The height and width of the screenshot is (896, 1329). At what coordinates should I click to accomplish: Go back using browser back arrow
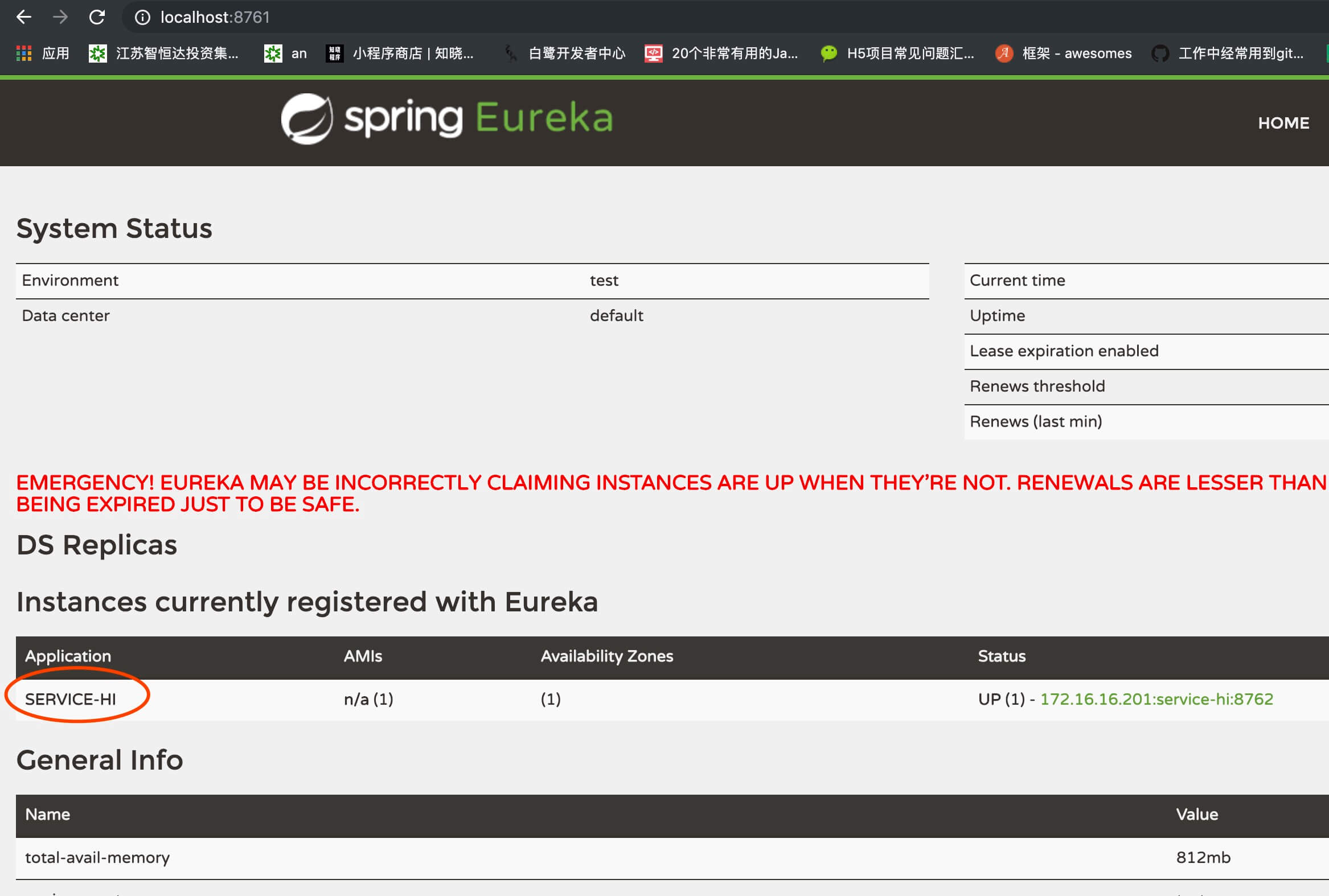(24, 17)
